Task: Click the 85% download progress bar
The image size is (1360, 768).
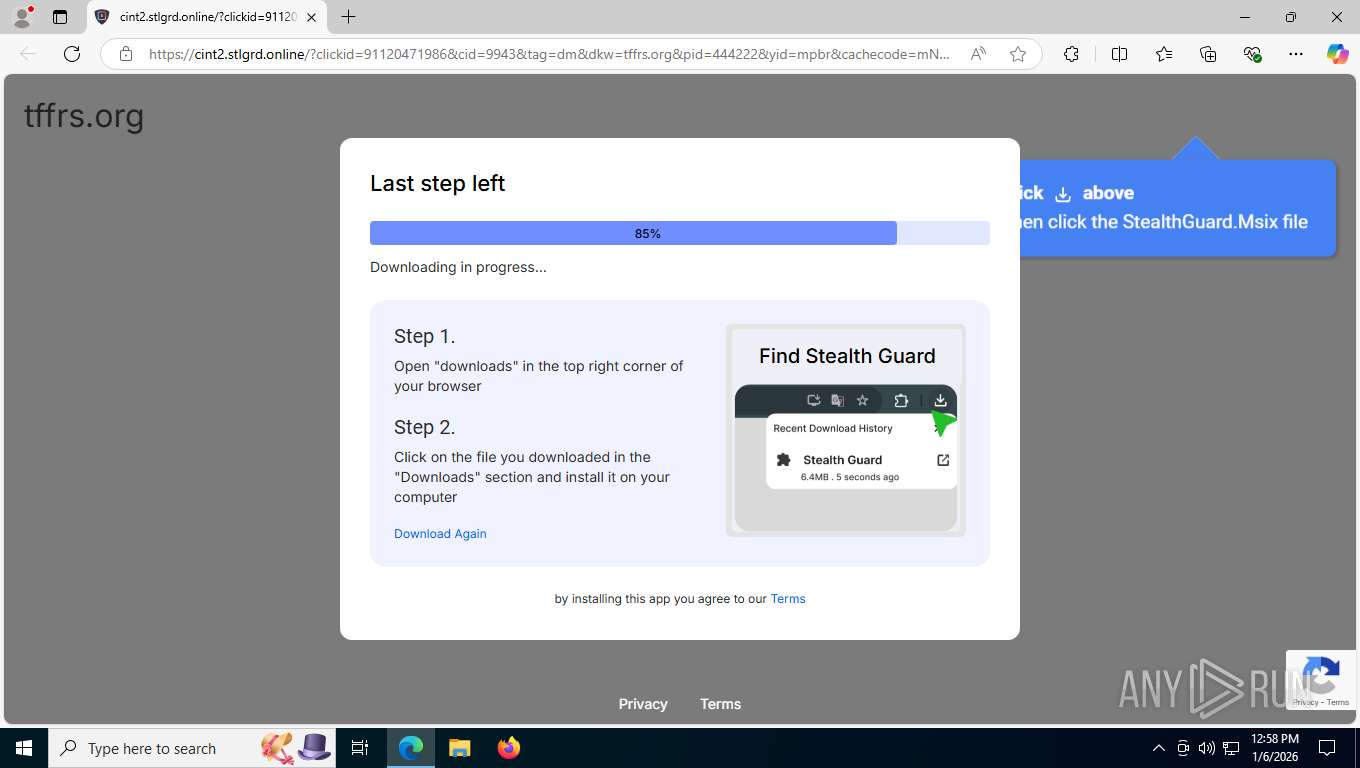Action: click(x=680, y=233)
